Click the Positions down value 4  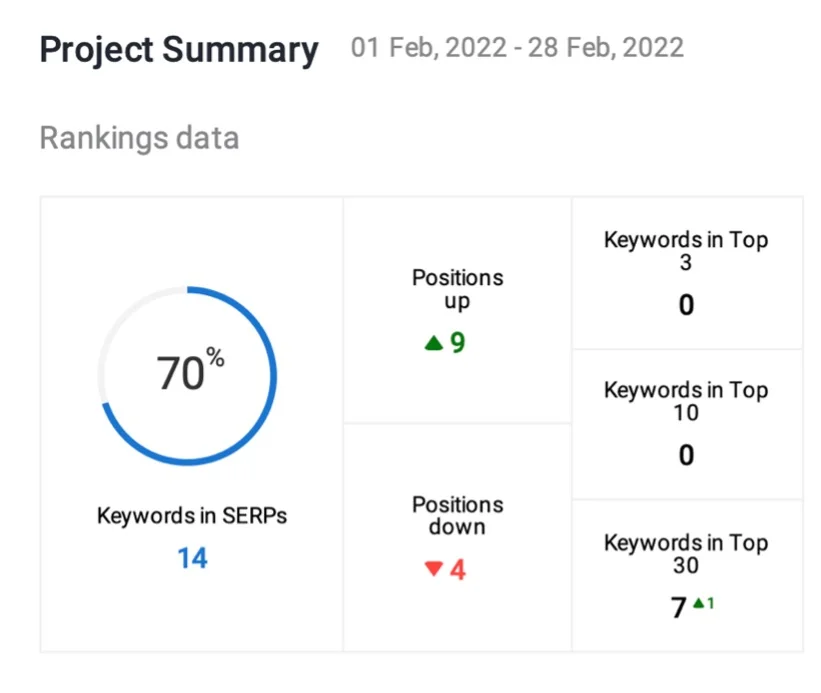[x=458, y=570]
